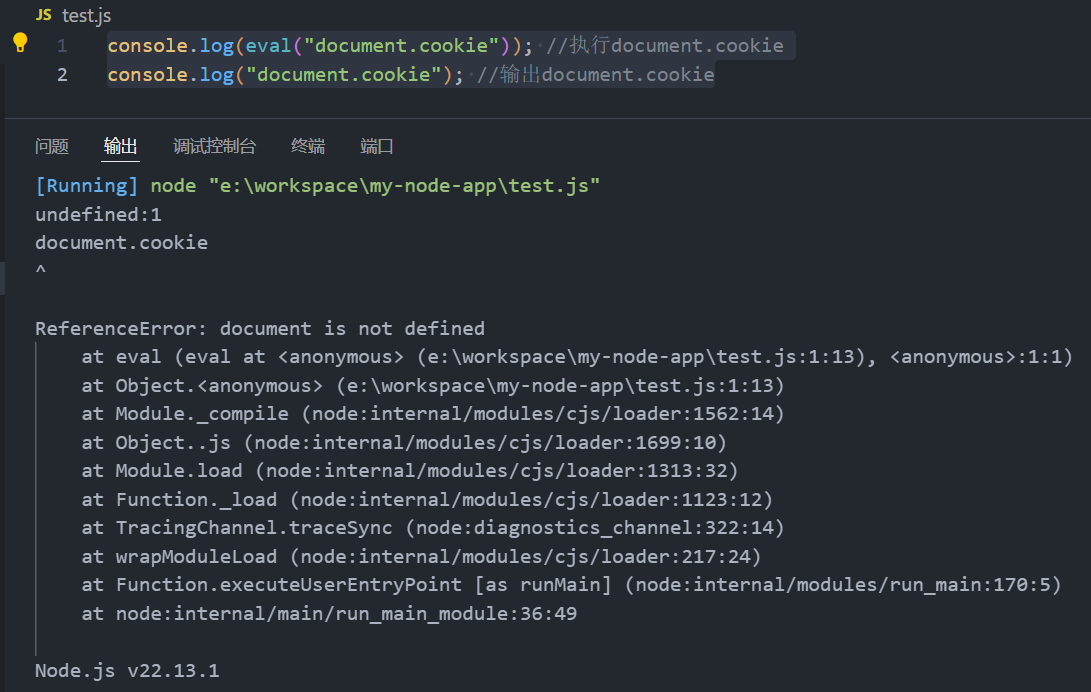
Task: Click the JS file icon beside test.js
Action: (44, 15)
